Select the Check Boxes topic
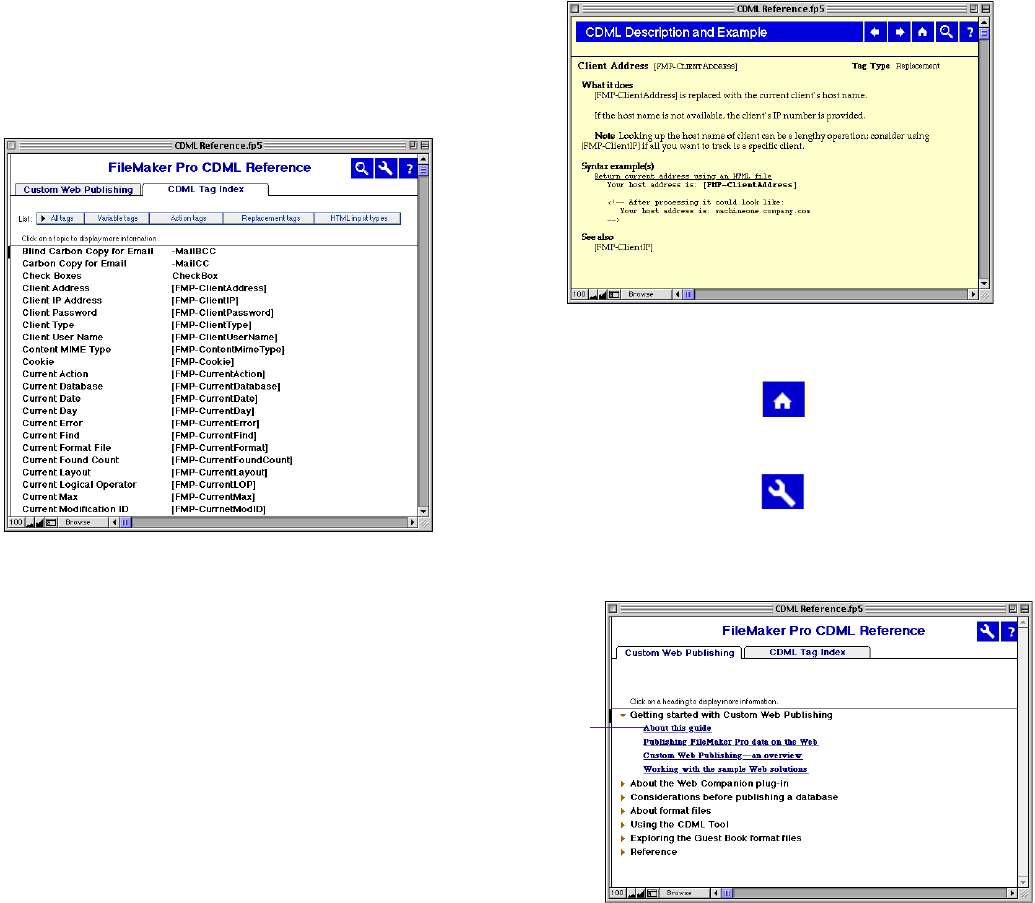This screenshot has width=1035, height=903. [51, 276]
